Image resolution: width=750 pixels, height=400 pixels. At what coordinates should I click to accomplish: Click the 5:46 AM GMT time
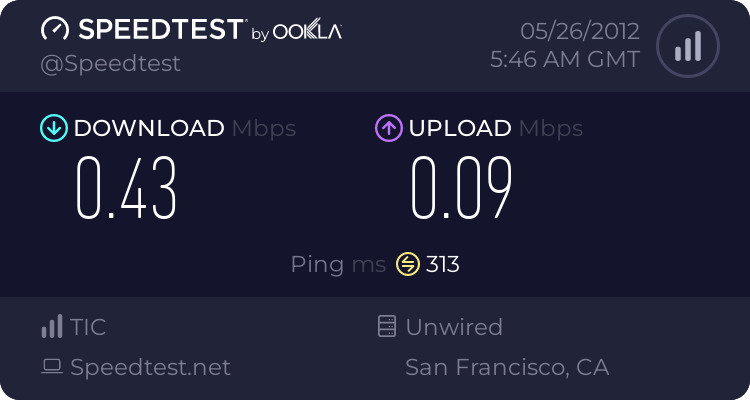pyautogui.click(x=565, y=60)
